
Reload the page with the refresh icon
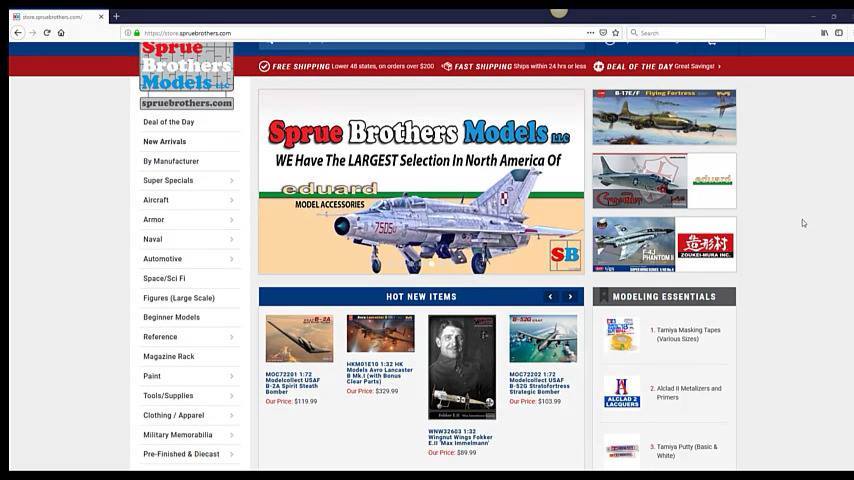47,33
